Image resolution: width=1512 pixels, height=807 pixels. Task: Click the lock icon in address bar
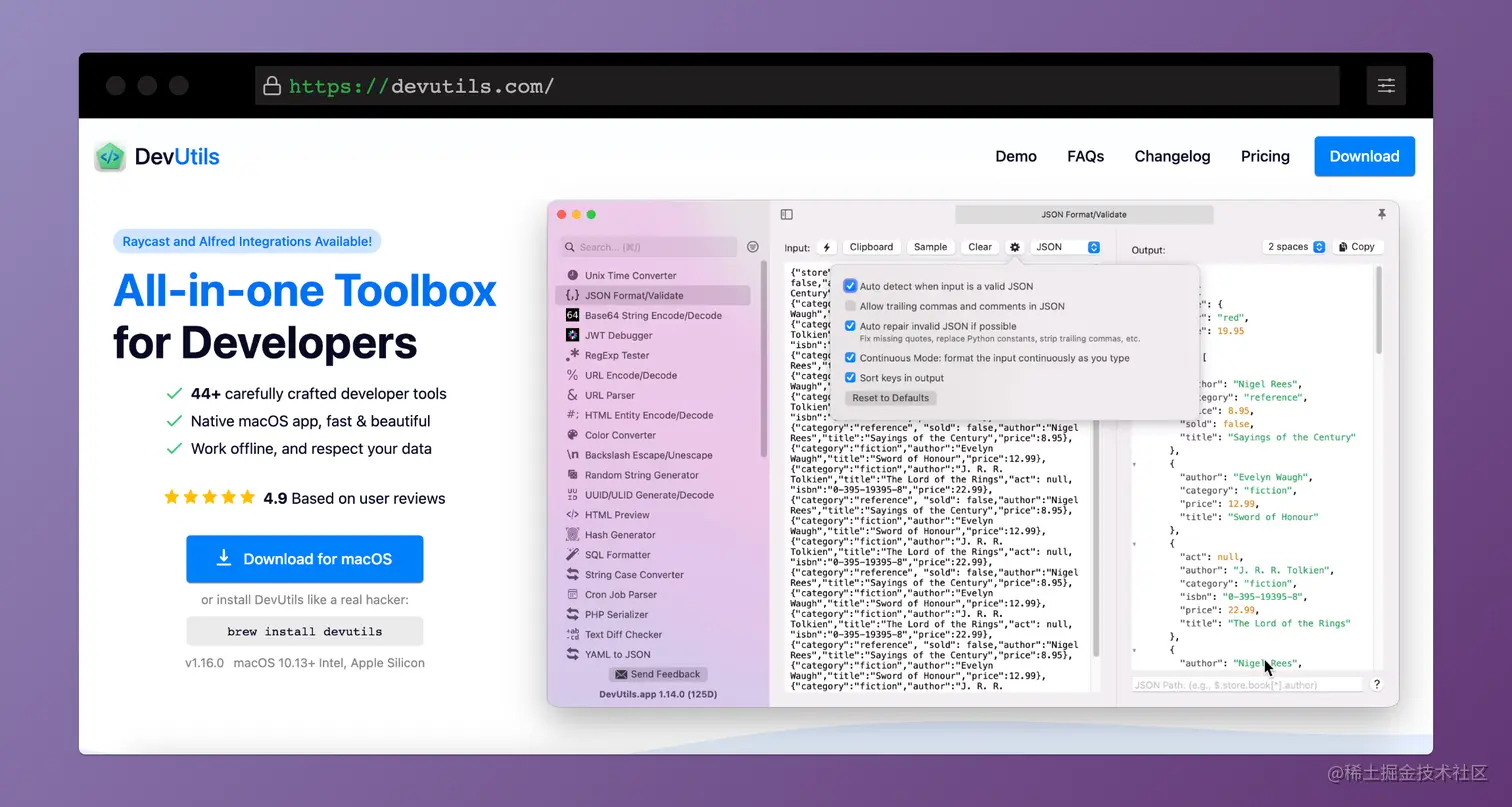[x=272, y=86]
